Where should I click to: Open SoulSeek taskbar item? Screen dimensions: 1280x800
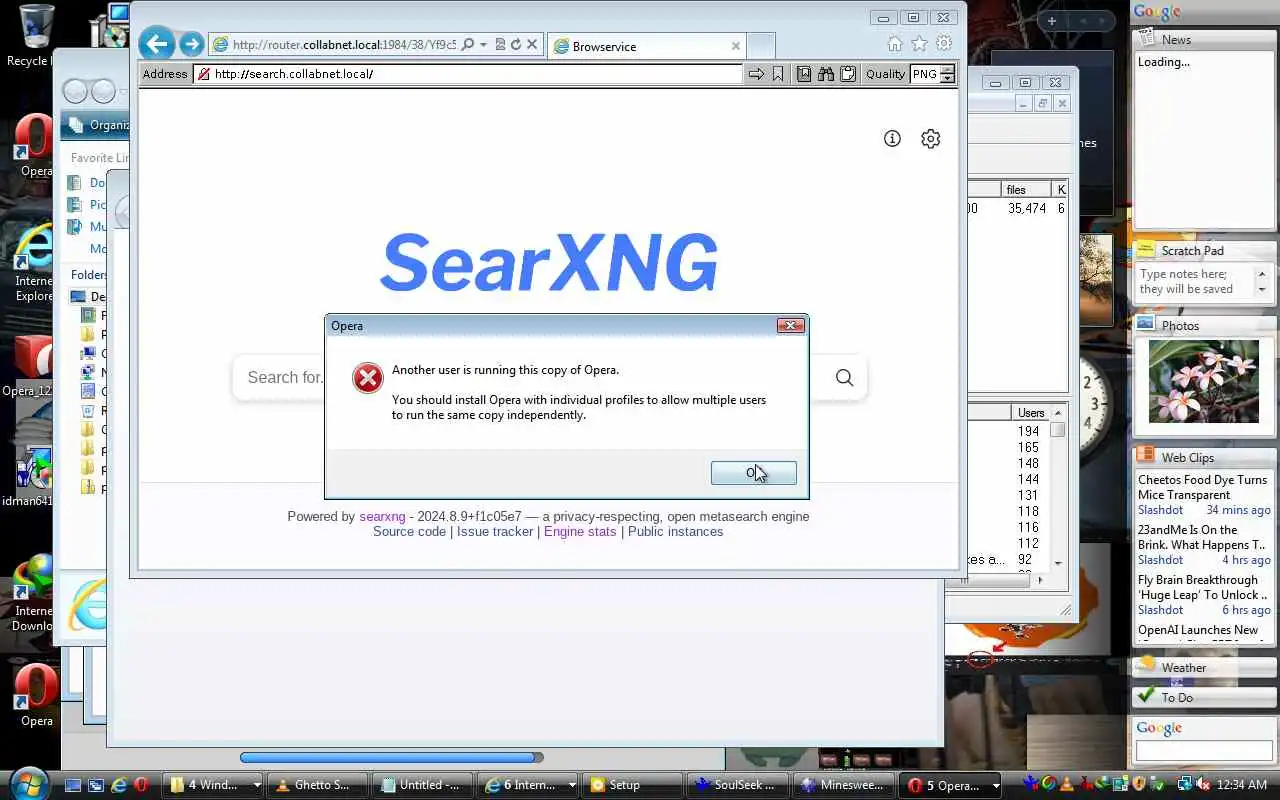pyautogui.click(x=737, y=785)
